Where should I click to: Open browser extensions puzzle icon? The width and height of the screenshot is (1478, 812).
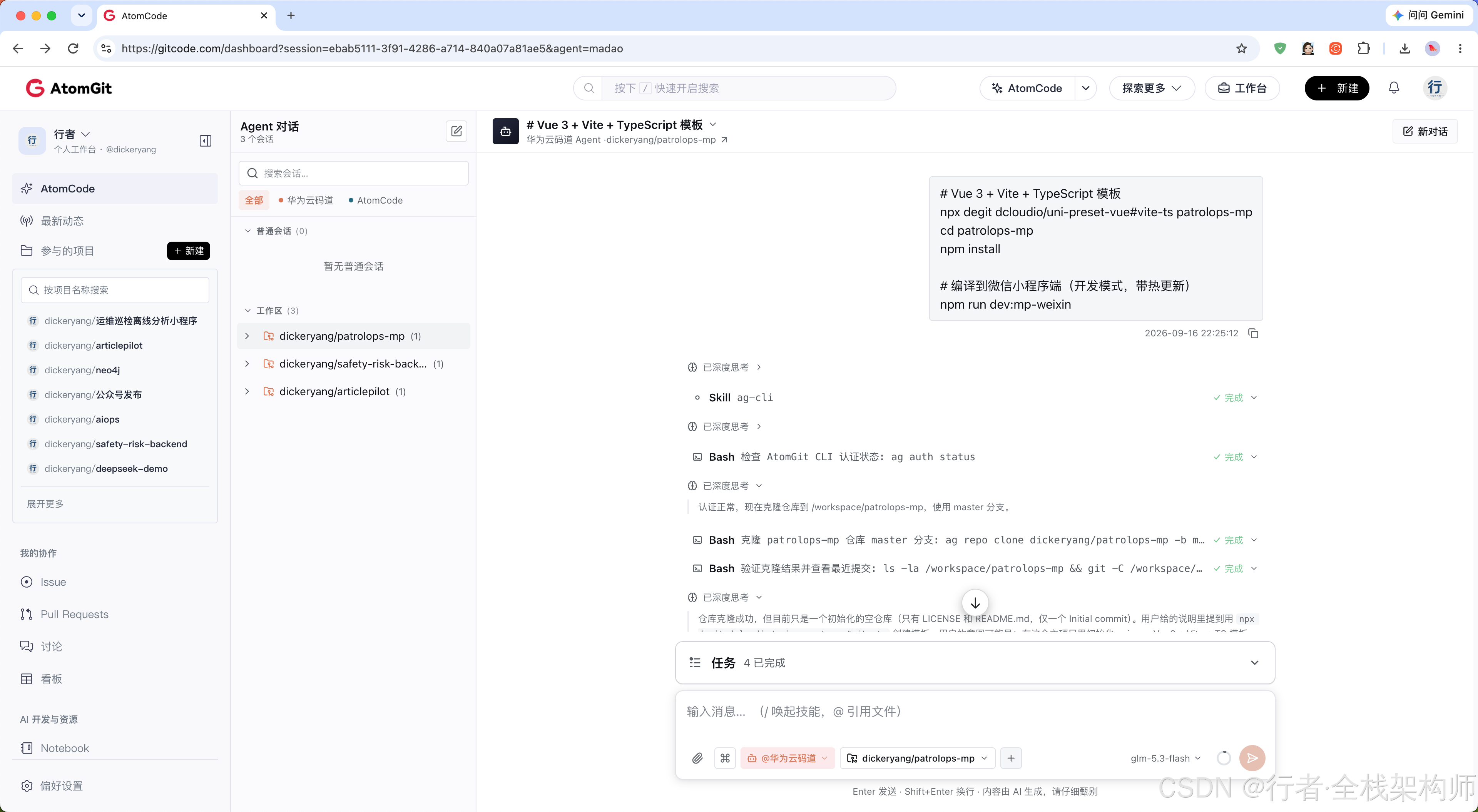[1364, 49]
